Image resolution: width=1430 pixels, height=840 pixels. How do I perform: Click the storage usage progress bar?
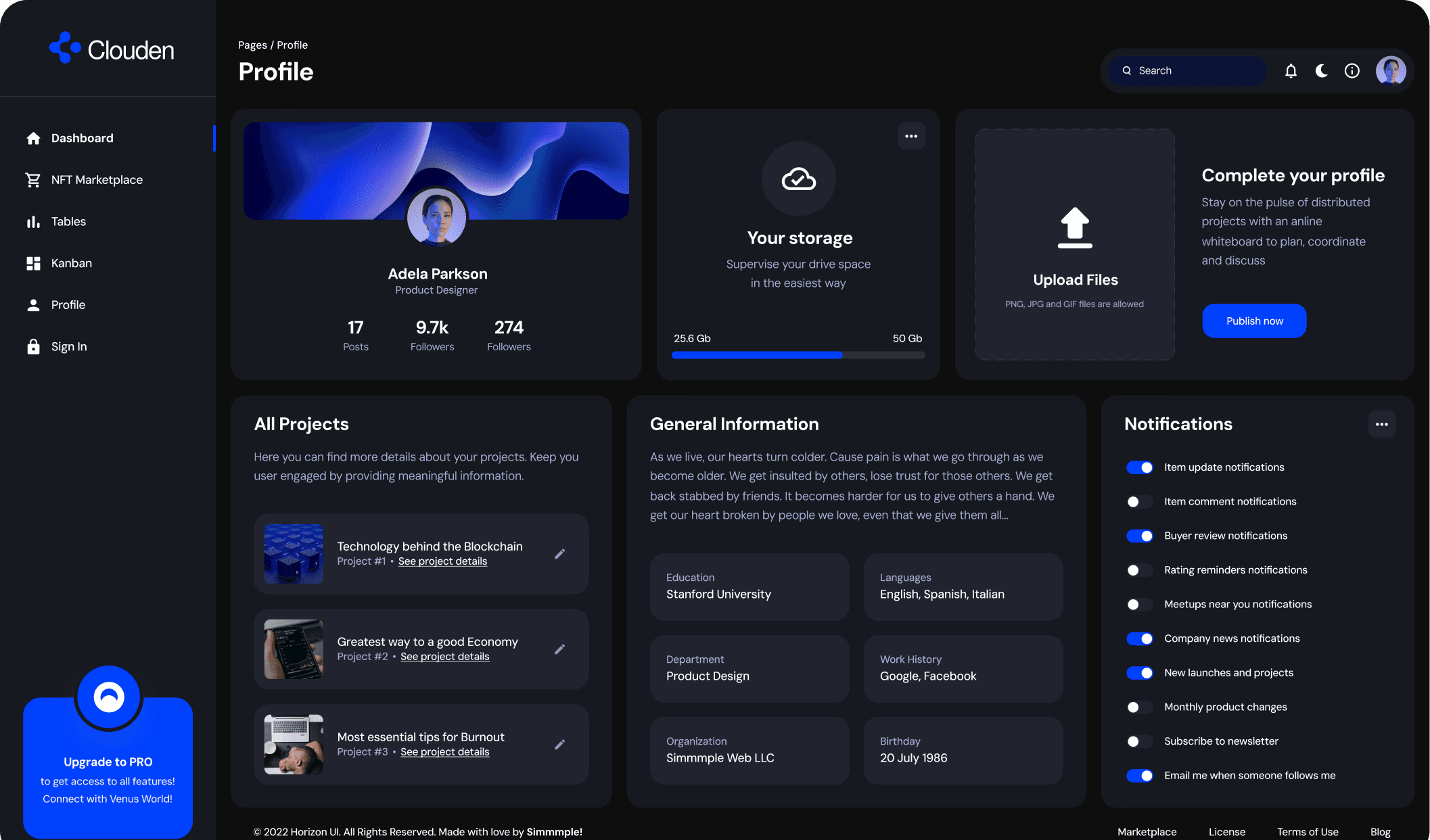click(798, 355)
